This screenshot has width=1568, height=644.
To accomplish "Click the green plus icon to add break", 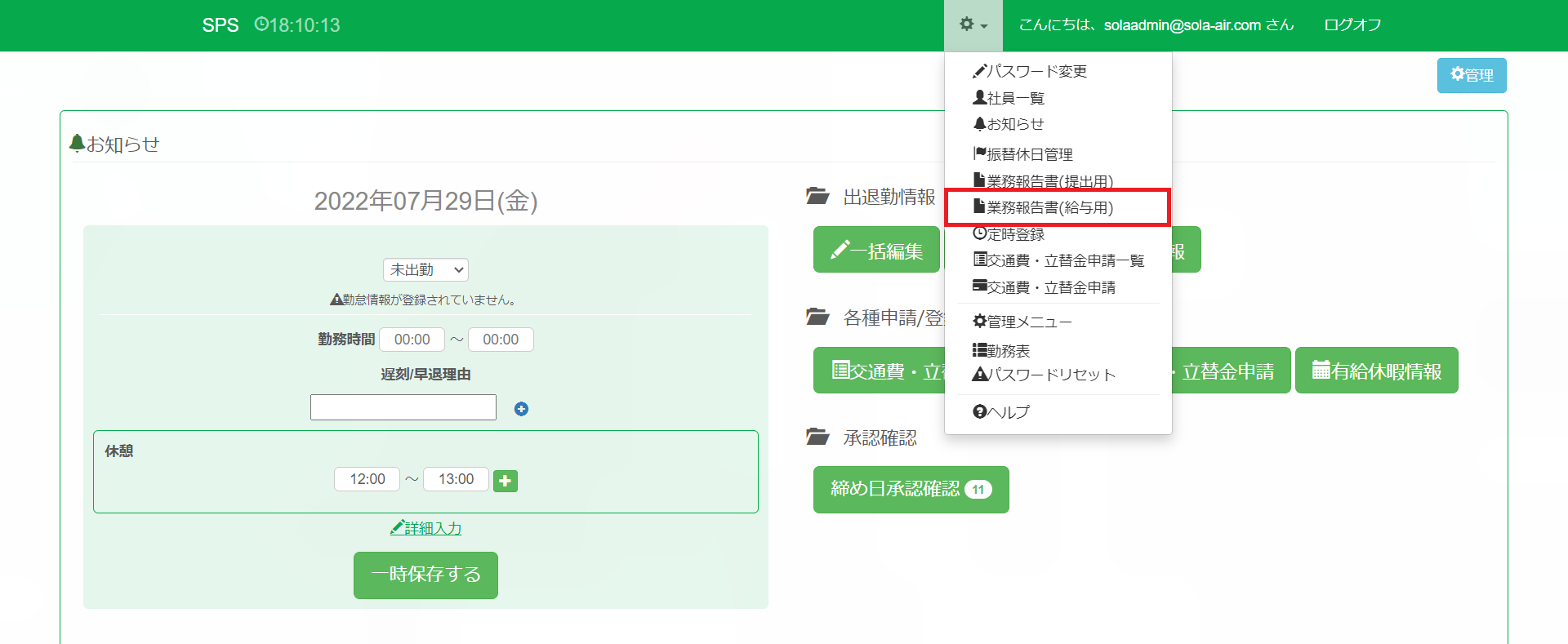I will pos(506,481).
